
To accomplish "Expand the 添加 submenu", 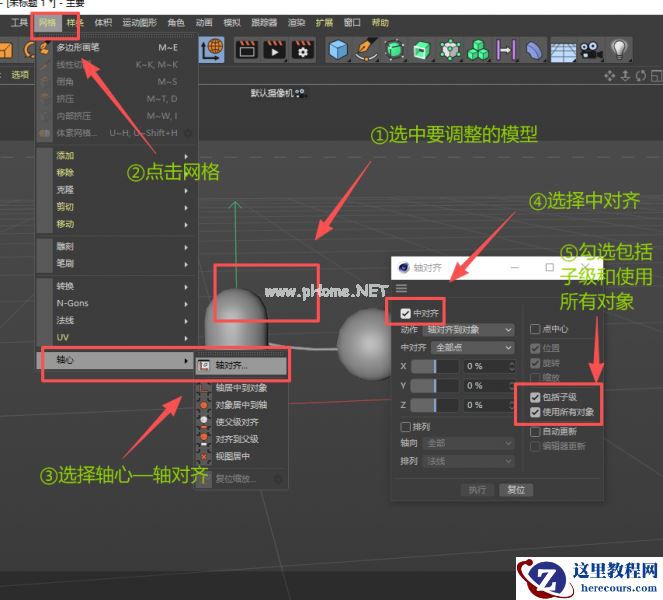I will pos(115,156).
